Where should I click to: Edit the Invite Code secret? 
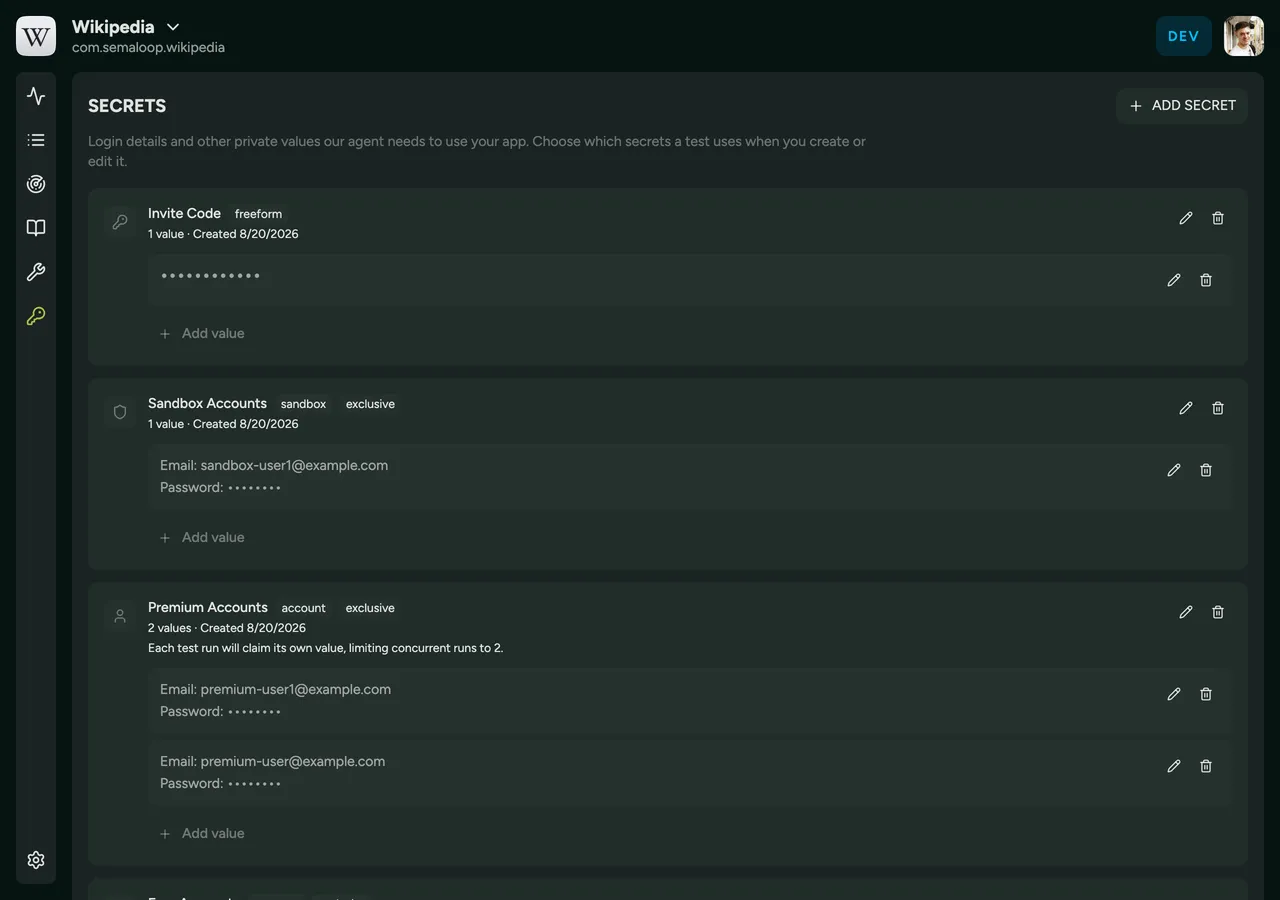[x=1186, y=218]
